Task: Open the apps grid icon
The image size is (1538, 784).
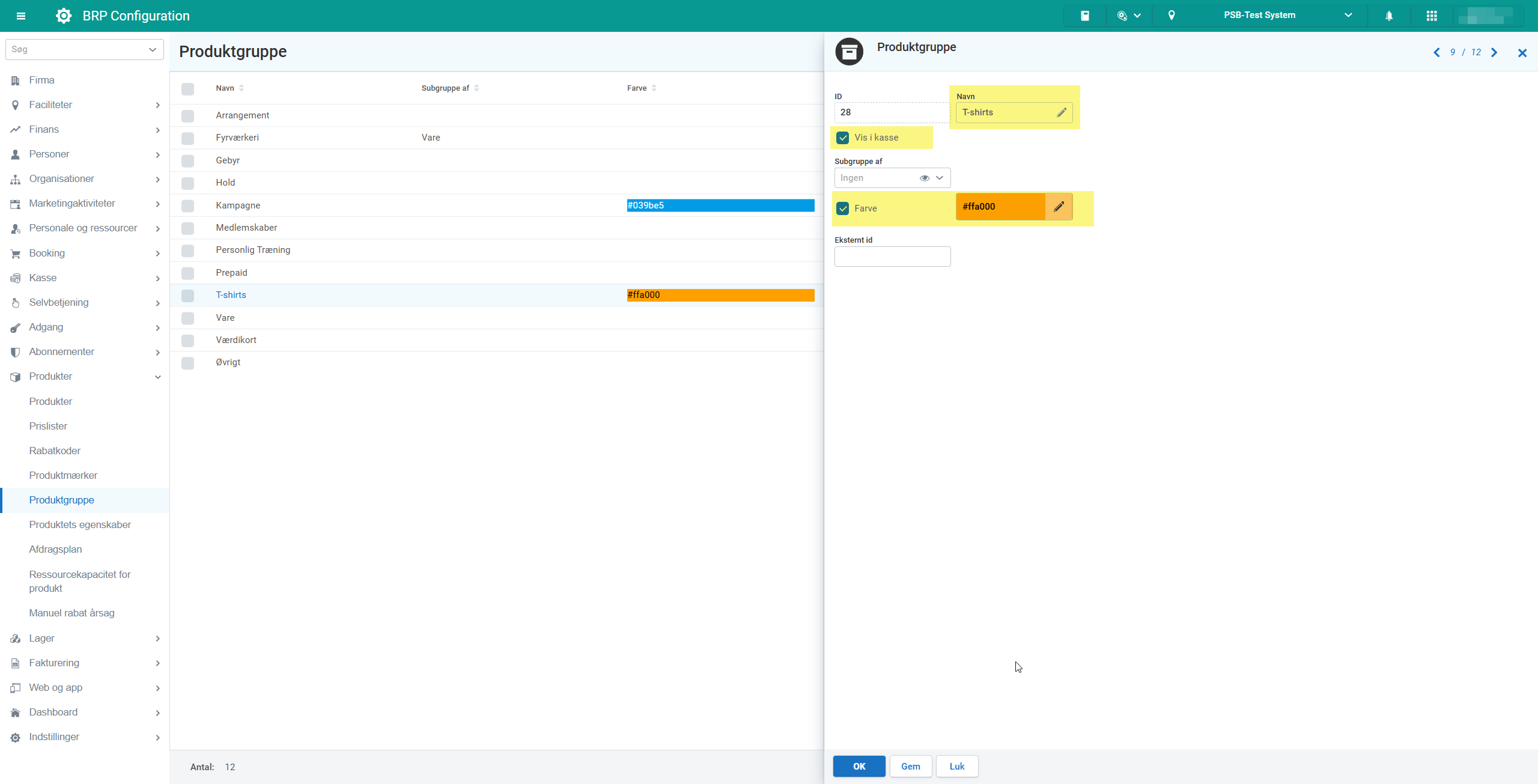Action: point(1432,16)
